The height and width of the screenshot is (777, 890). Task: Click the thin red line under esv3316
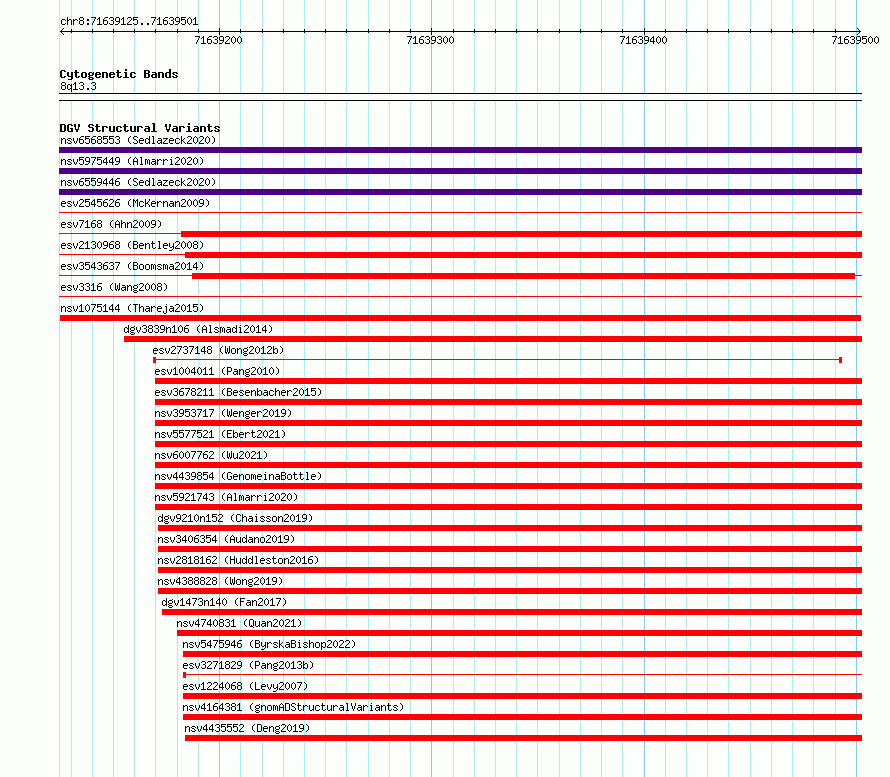click(x=460, y=297)
